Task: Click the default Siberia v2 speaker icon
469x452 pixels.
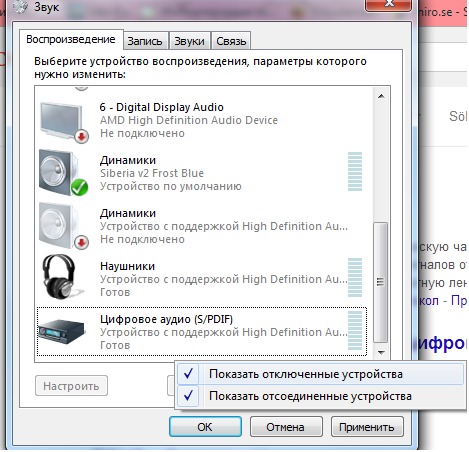Action: click(63, 172)
